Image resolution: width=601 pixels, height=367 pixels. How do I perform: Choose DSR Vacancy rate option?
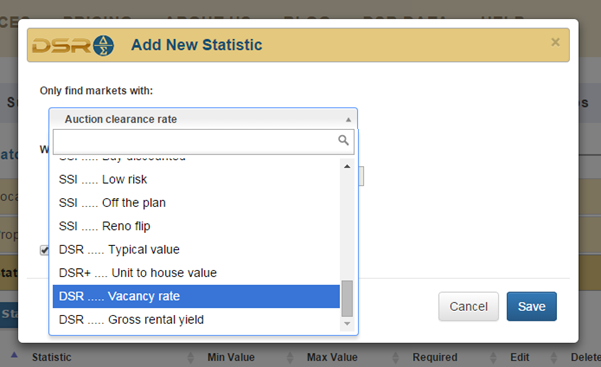point(196,296)
